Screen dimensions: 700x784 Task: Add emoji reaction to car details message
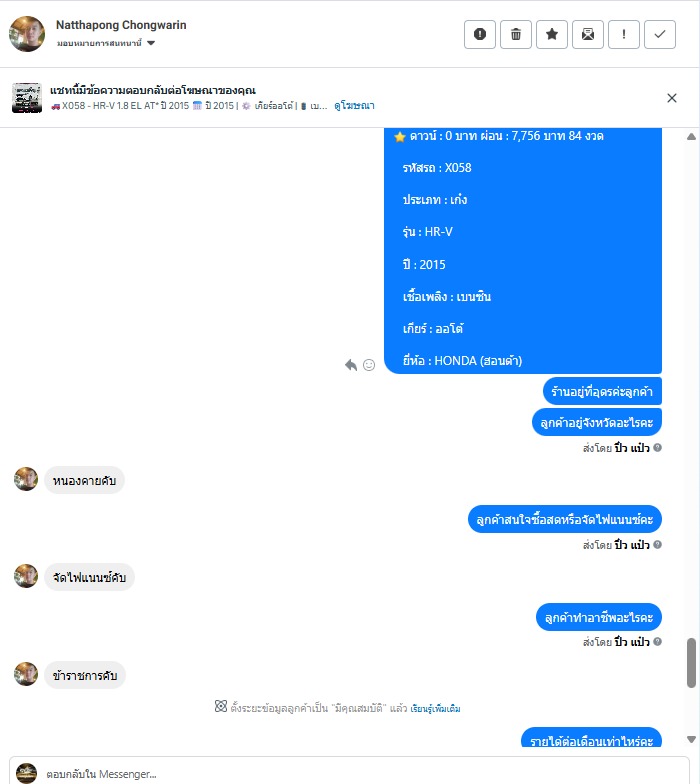(x=369, y=365)
